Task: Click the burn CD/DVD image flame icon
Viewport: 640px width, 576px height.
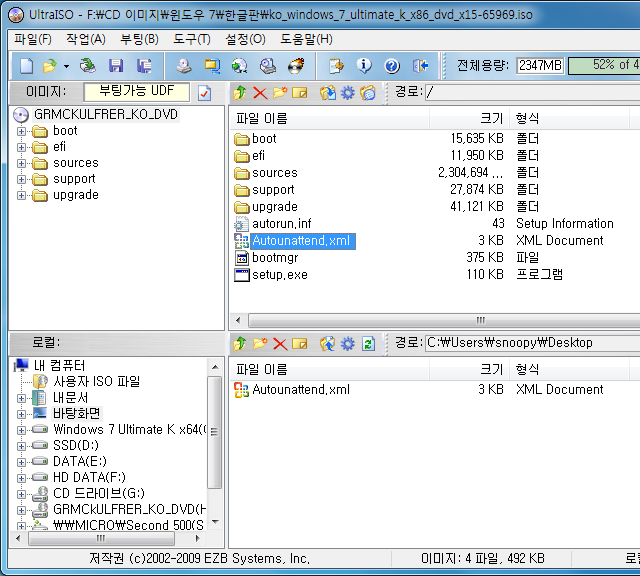Action: click(296, 65)
